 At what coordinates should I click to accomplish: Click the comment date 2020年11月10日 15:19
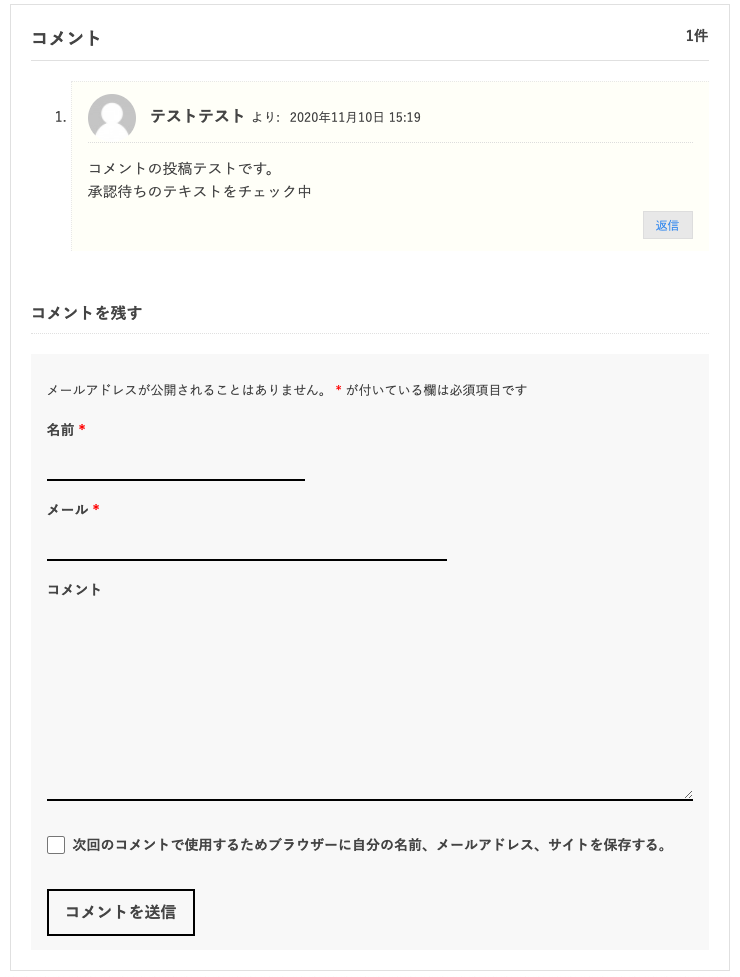[x=354, y=118]
